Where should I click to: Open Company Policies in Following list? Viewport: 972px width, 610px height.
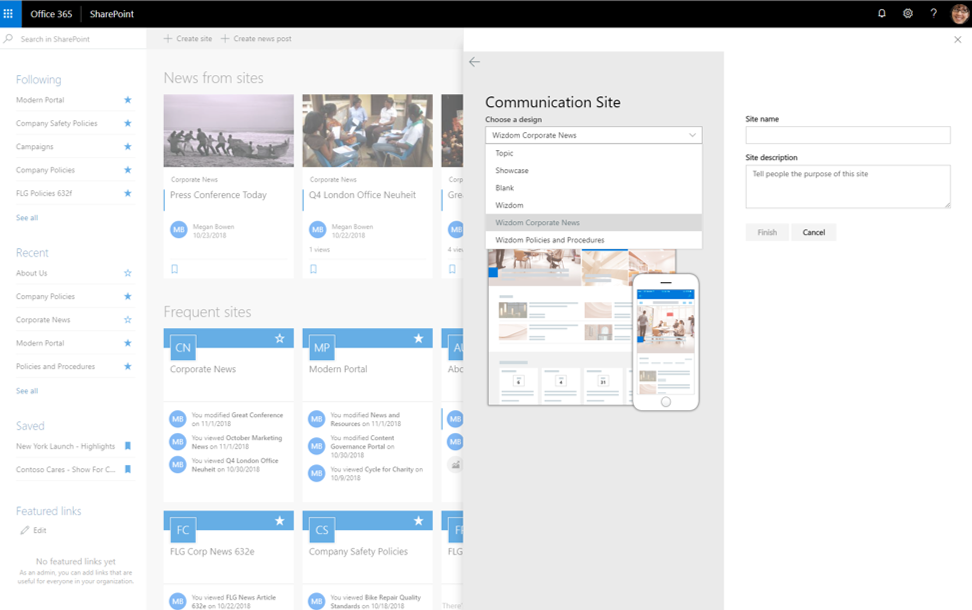point(45,170)
